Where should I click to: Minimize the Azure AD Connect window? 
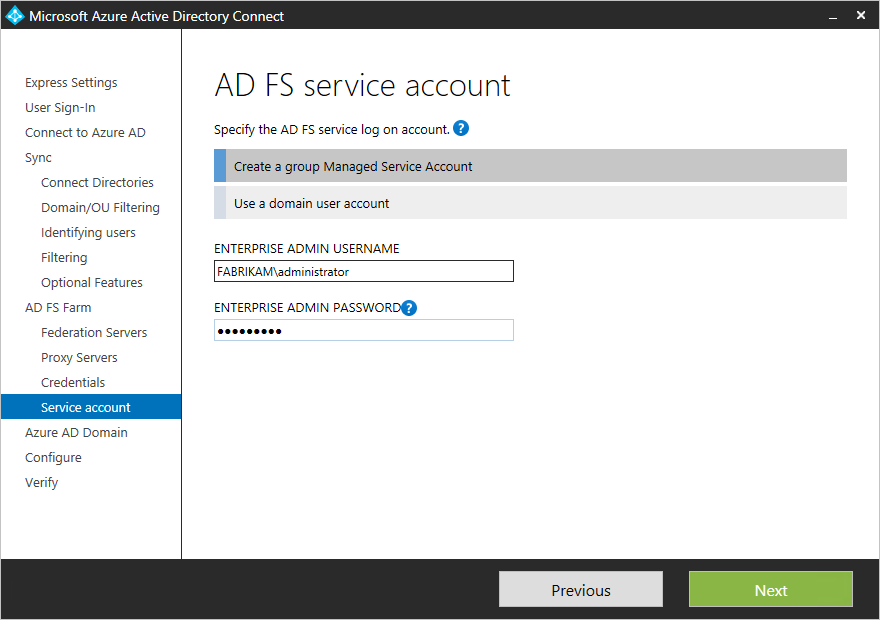click(x=832, y=16)
